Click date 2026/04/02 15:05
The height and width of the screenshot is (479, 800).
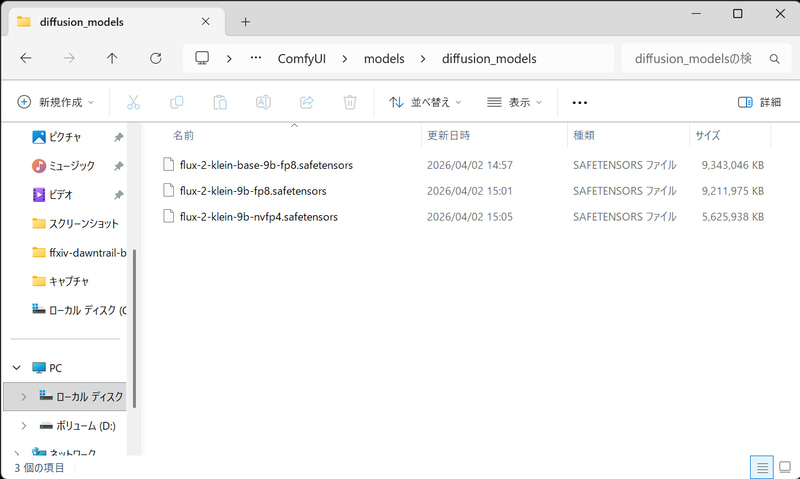(470, 217)
